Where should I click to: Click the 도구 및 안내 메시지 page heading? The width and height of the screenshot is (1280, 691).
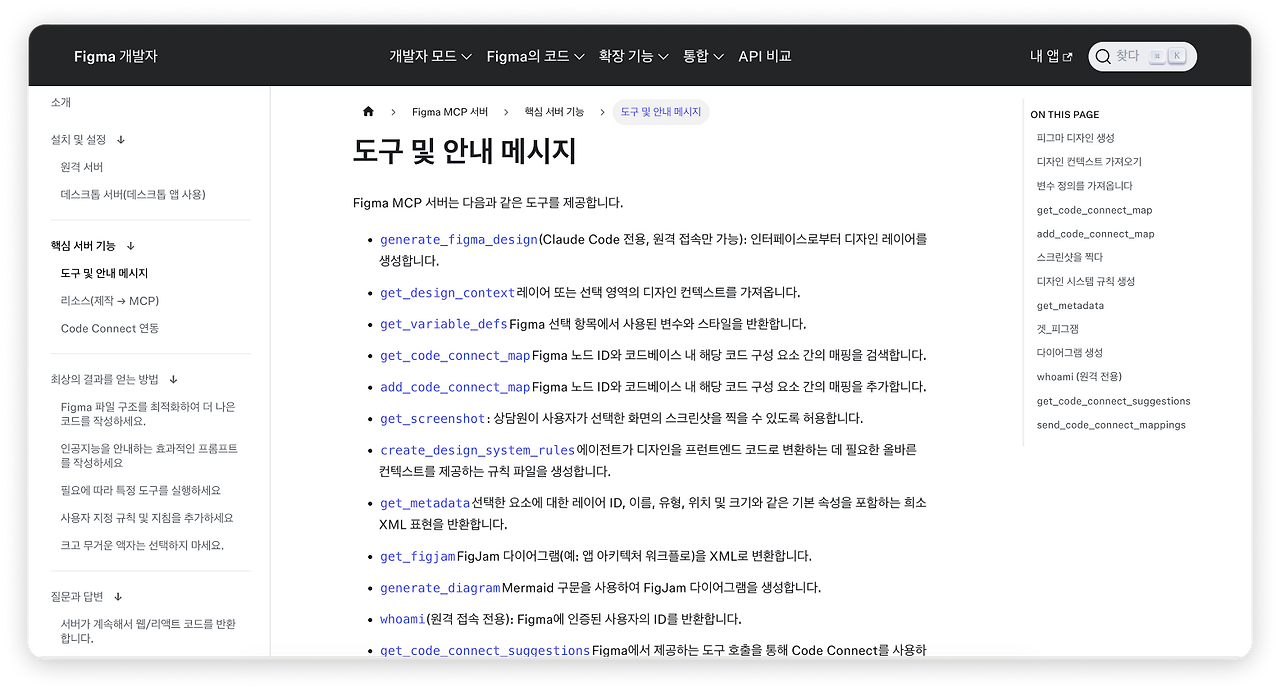pyautogui.click(x=465, y=152)
